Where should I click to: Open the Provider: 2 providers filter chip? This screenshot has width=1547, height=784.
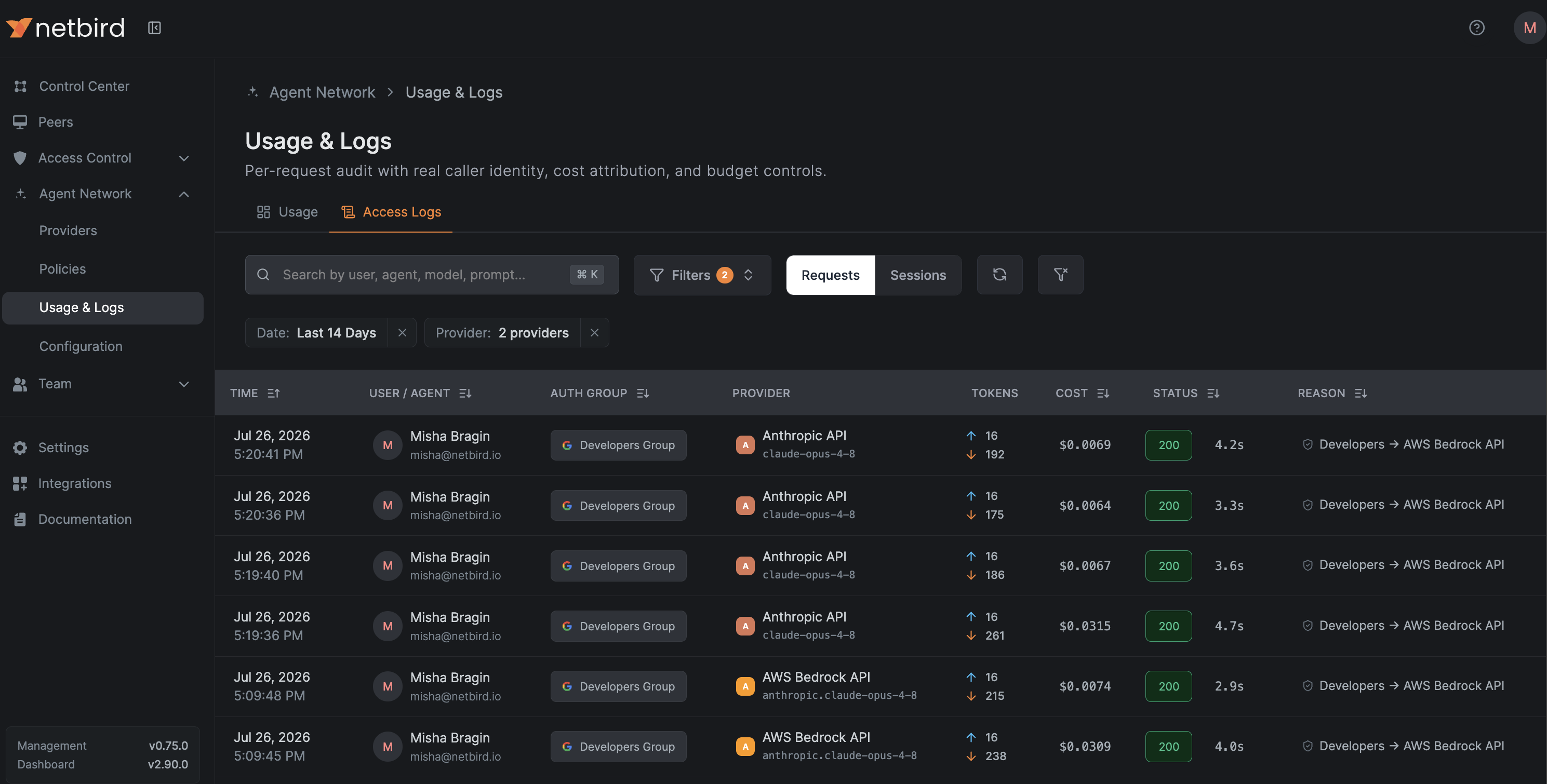click(502, 333)
